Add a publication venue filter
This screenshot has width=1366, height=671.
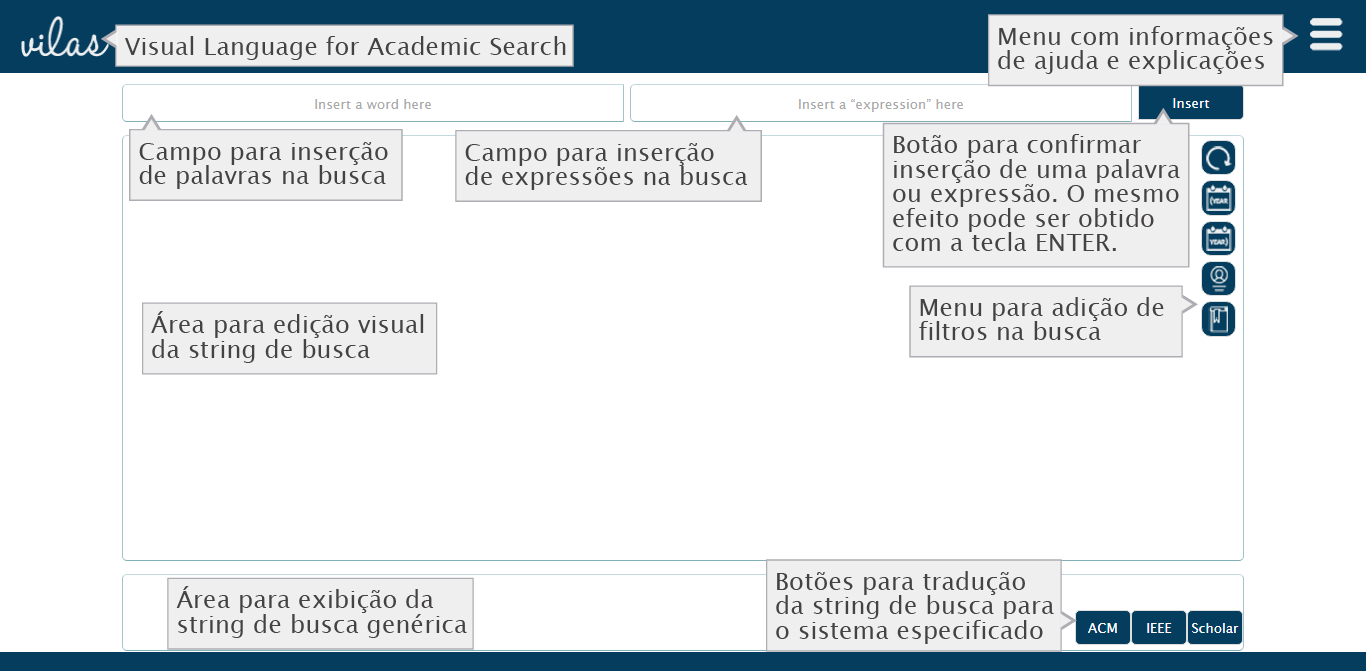click(x=1217, y=318)
